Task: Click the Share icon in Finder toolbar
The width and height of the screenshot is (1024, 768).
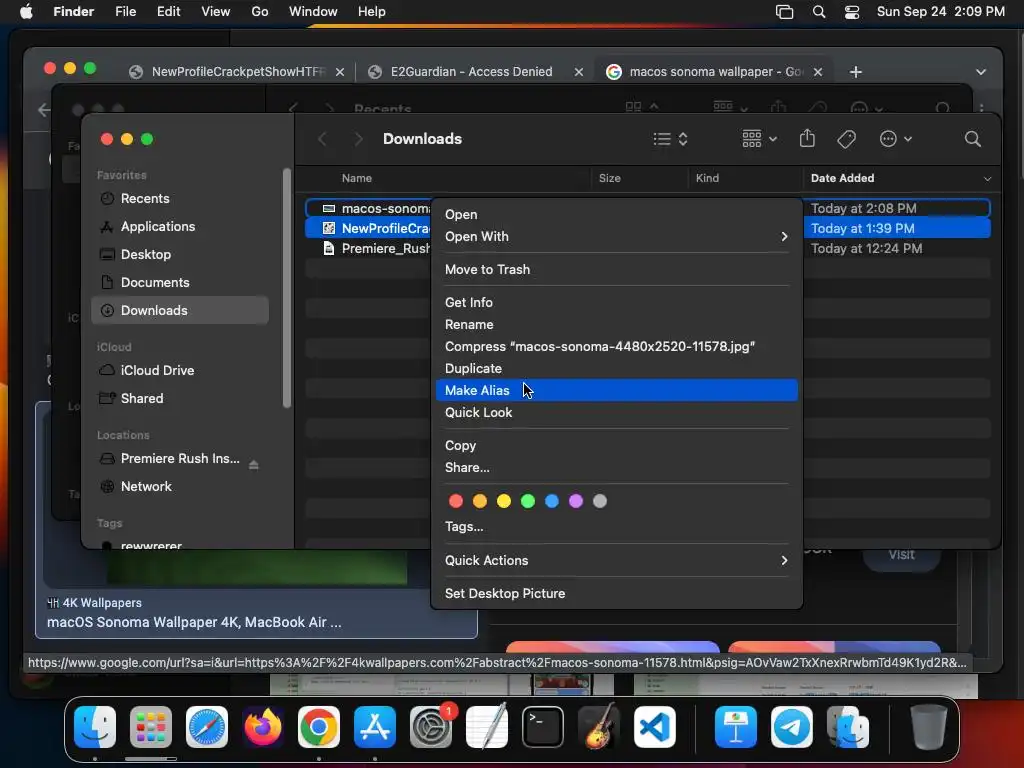Action: [x=807, y=138]
